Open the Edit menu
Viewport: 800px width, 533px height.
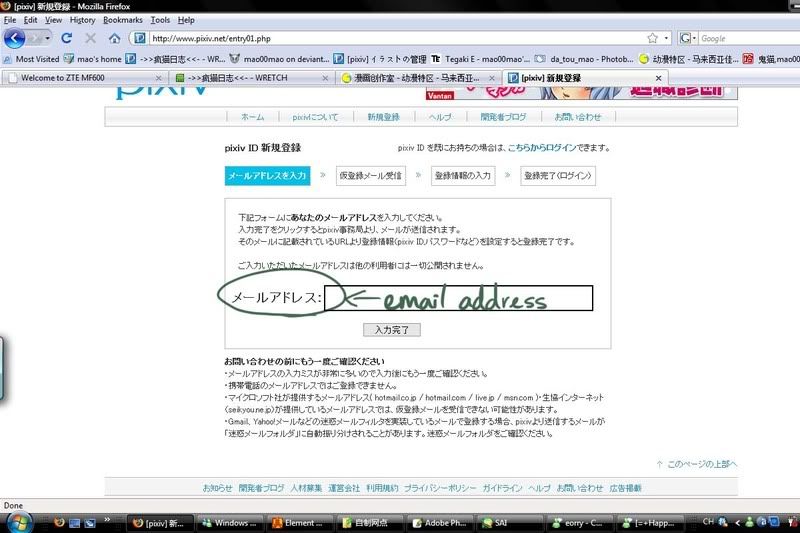(x=31, y=20)
